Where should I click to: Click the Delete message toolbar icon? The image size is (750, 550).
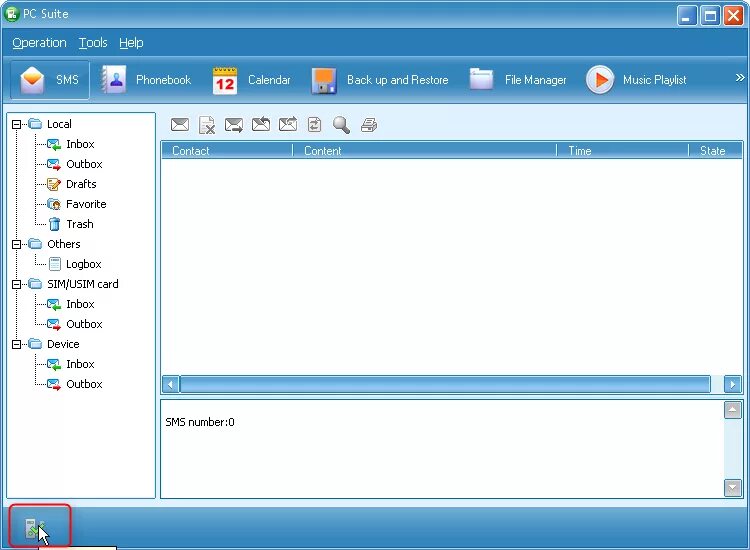[207, 125]
